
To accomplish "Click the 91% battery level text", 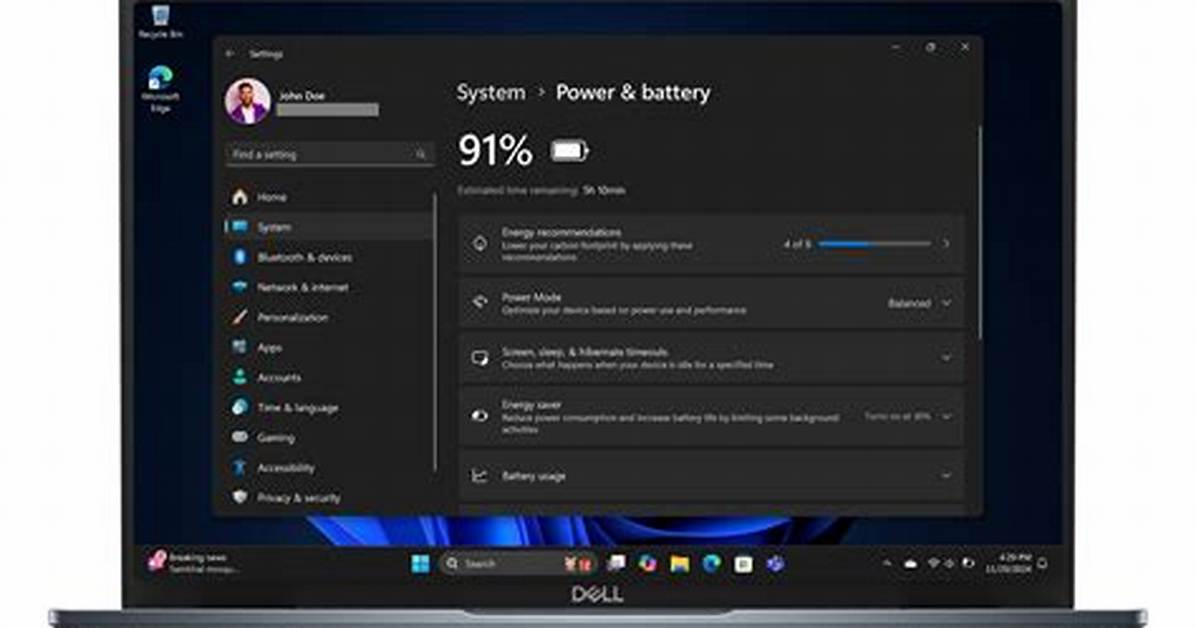I will 495,150.
